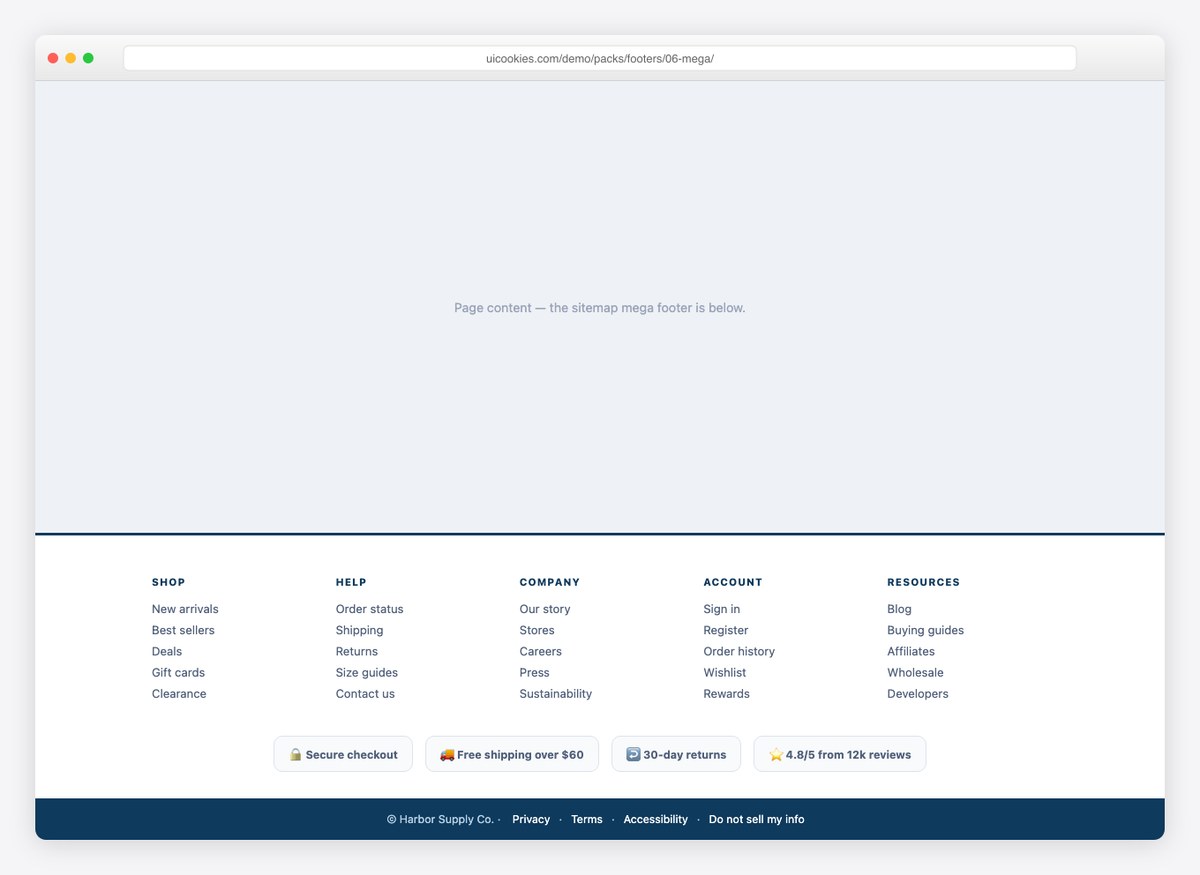
Task: Select Do not sell my info
Action: click(757, 819)
